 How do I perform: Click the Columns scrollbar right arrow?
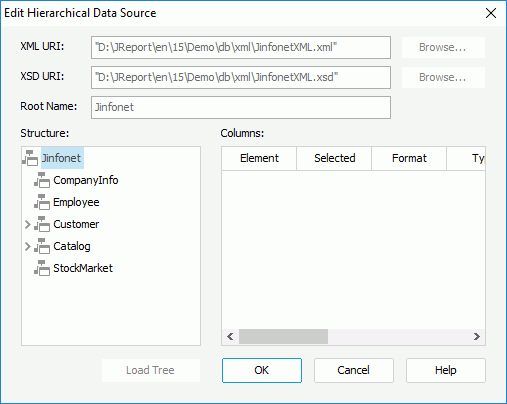point(477,336)
